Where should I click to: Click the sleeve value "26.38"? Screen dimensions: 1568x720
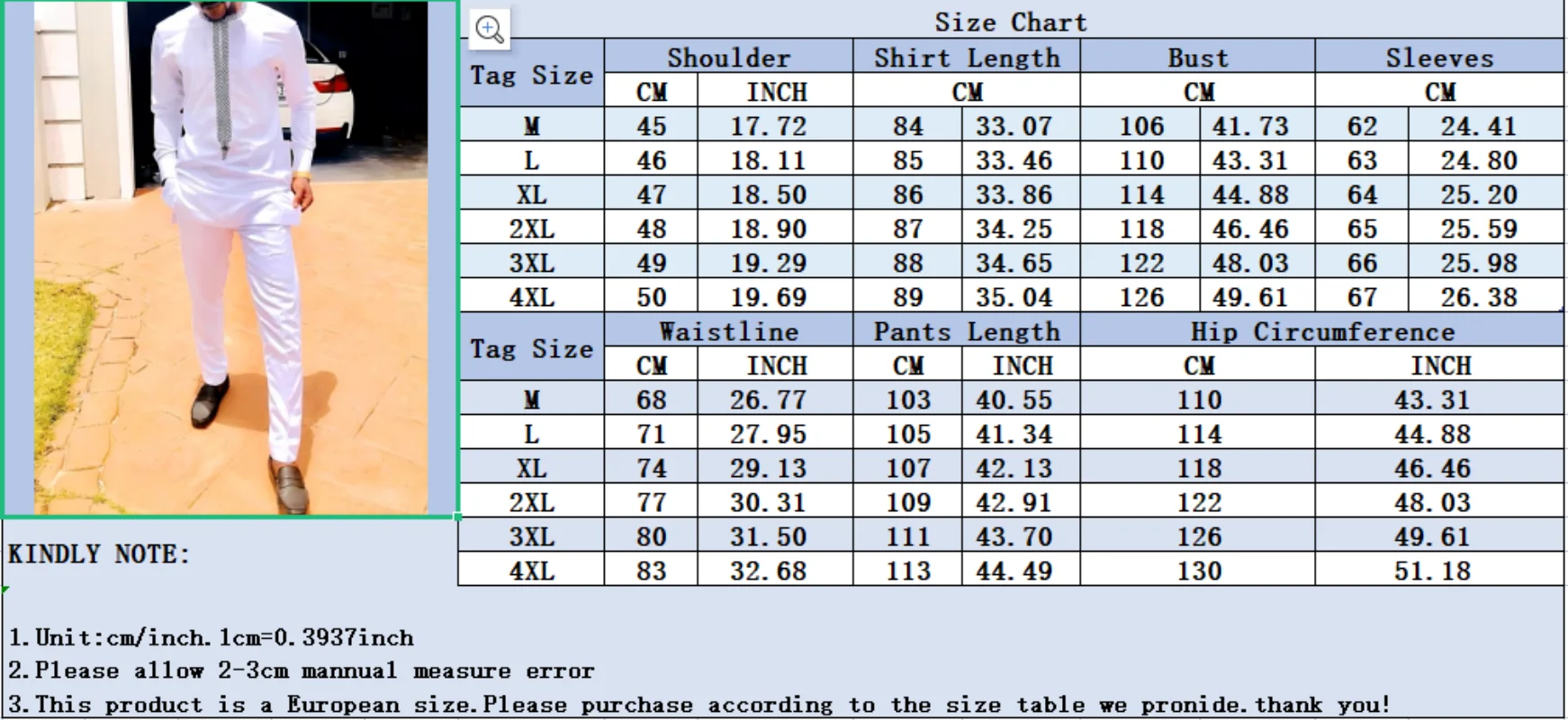tap(1478, 297)
